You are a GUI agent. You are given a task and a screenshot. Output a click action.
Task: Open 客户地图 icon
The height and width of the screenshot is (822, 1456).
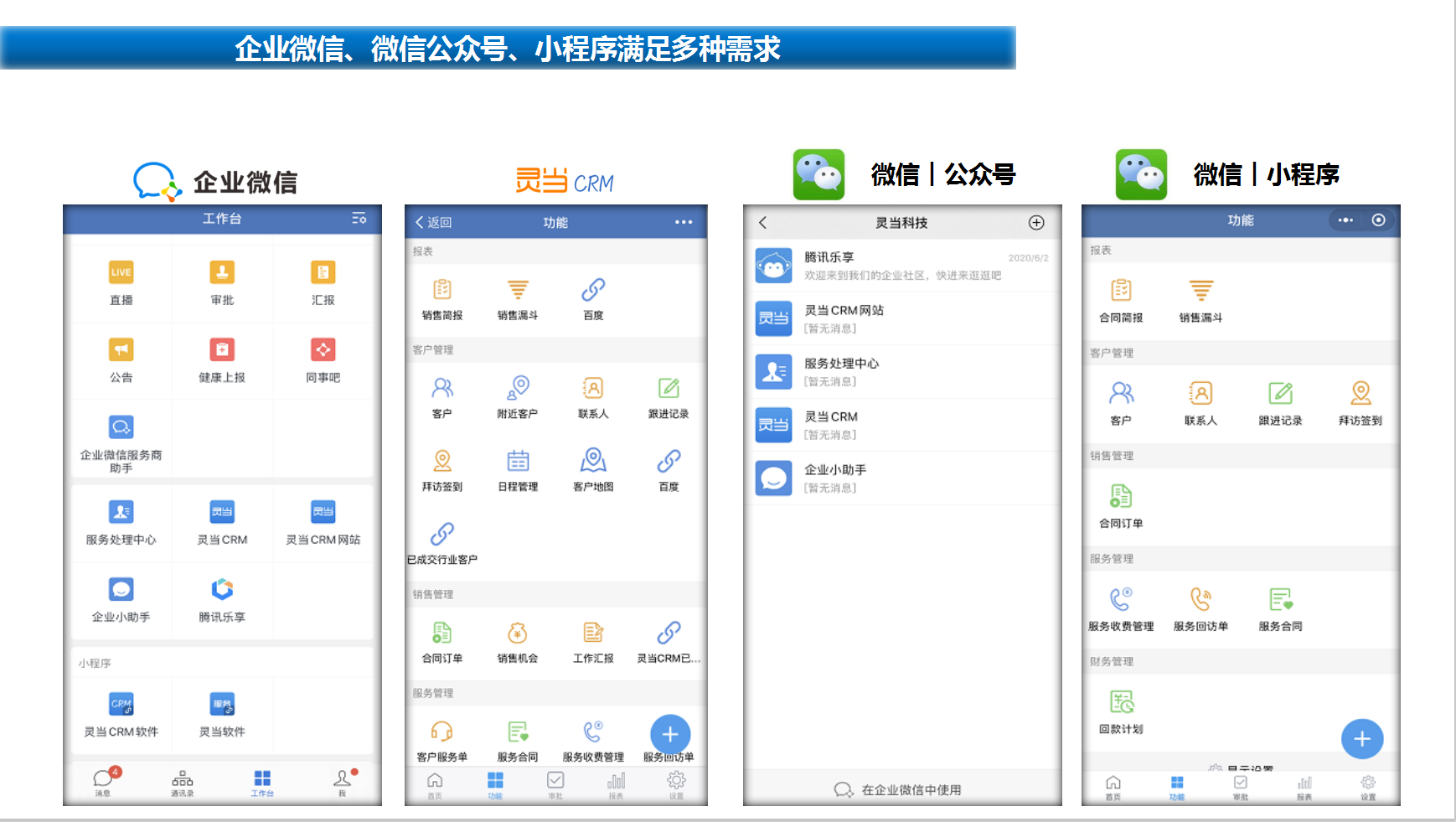tap(593, 461)
